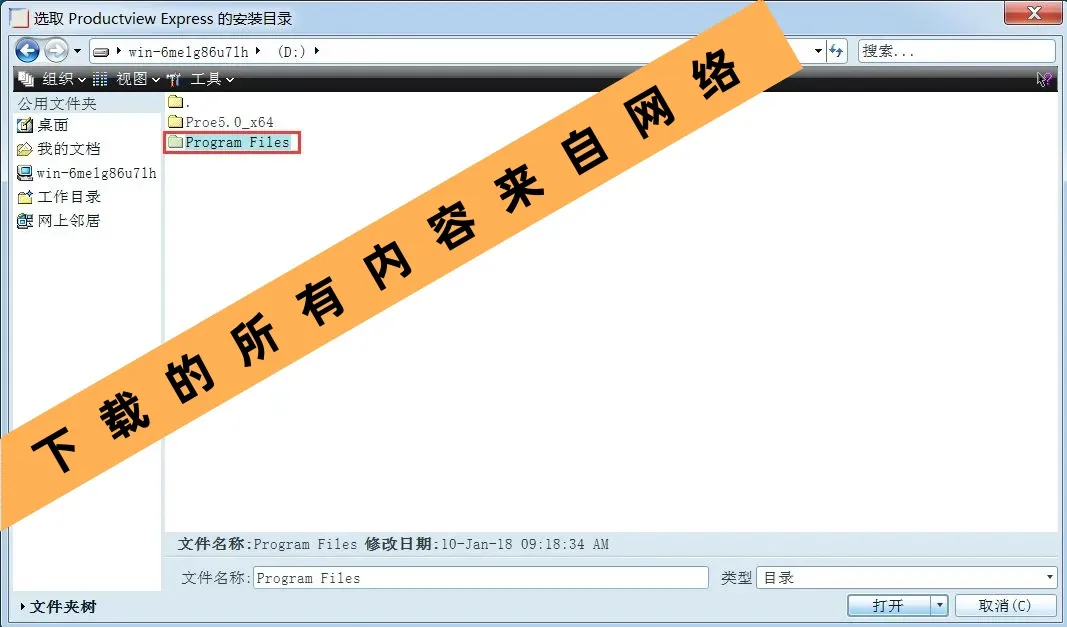Select win-6me1g86u71h in the address path
1067x628 pixels.
[x=188, y=52]
